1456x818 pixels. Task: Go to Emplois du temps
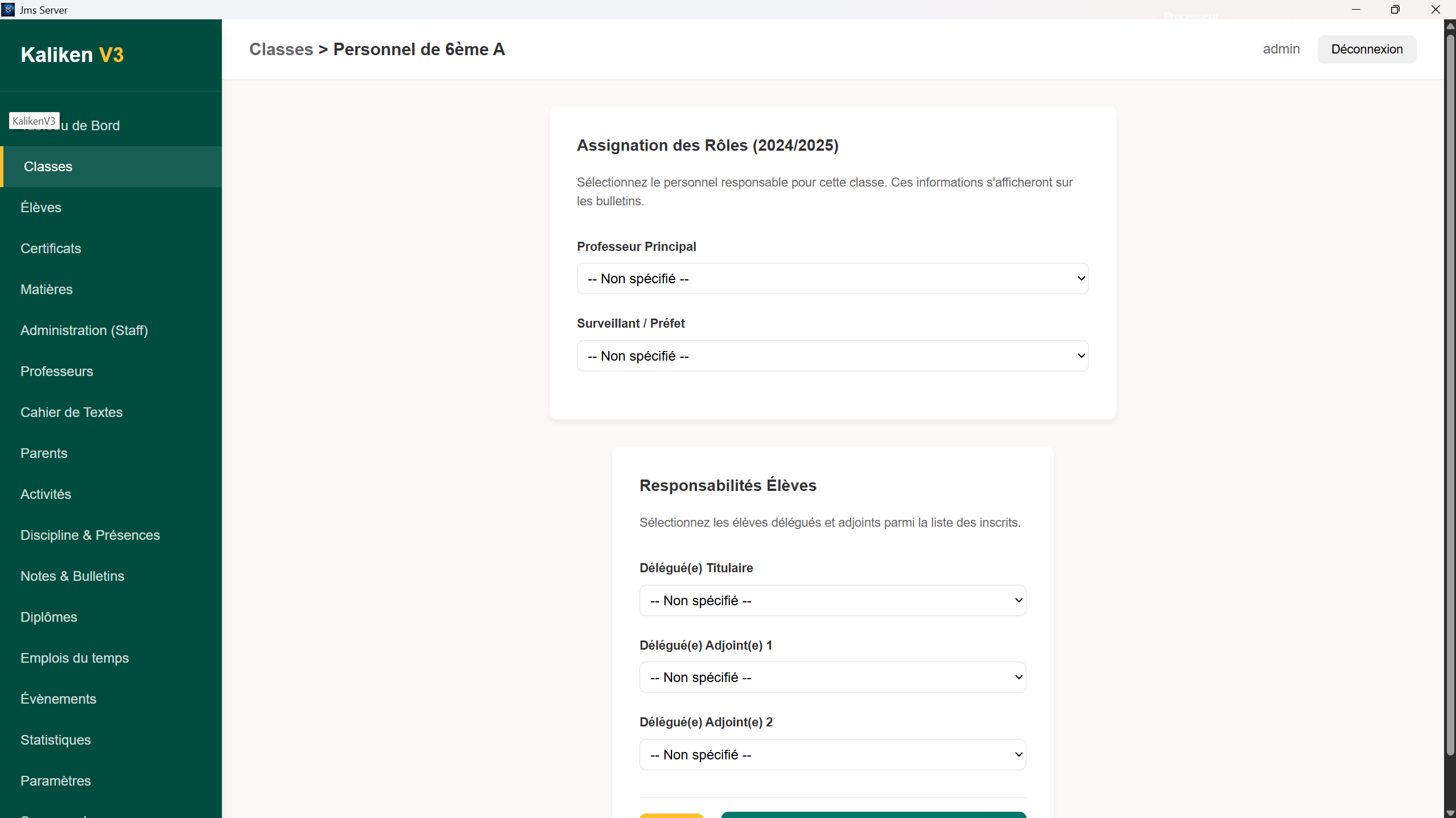coord(75,658)
